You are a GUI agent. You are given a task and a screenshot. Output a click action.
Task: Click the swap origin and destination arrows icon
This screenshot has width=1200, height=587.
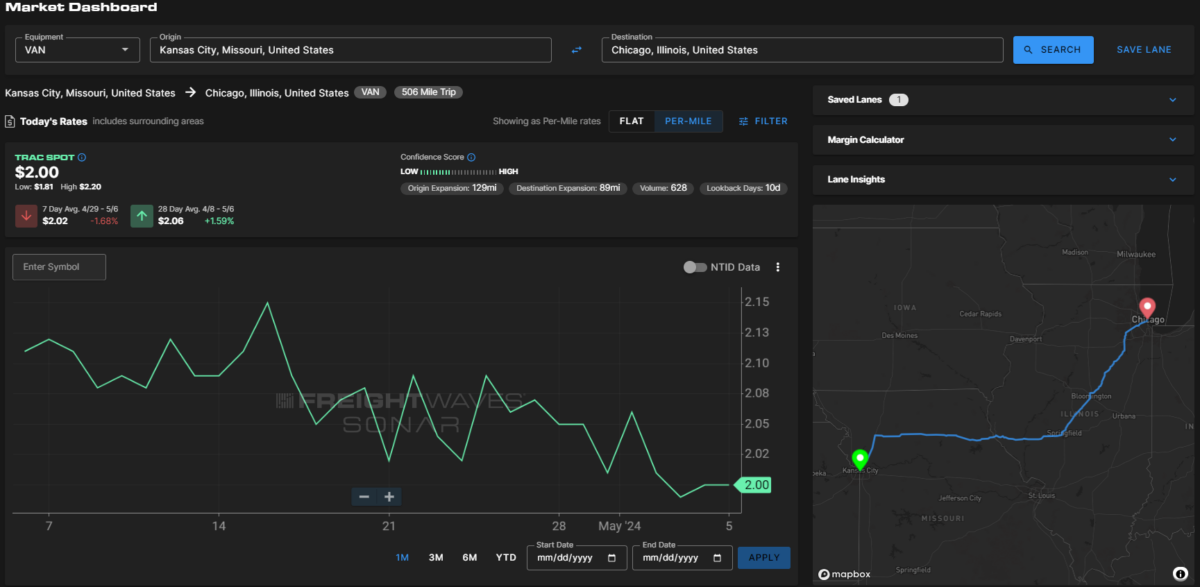point(576,50)
